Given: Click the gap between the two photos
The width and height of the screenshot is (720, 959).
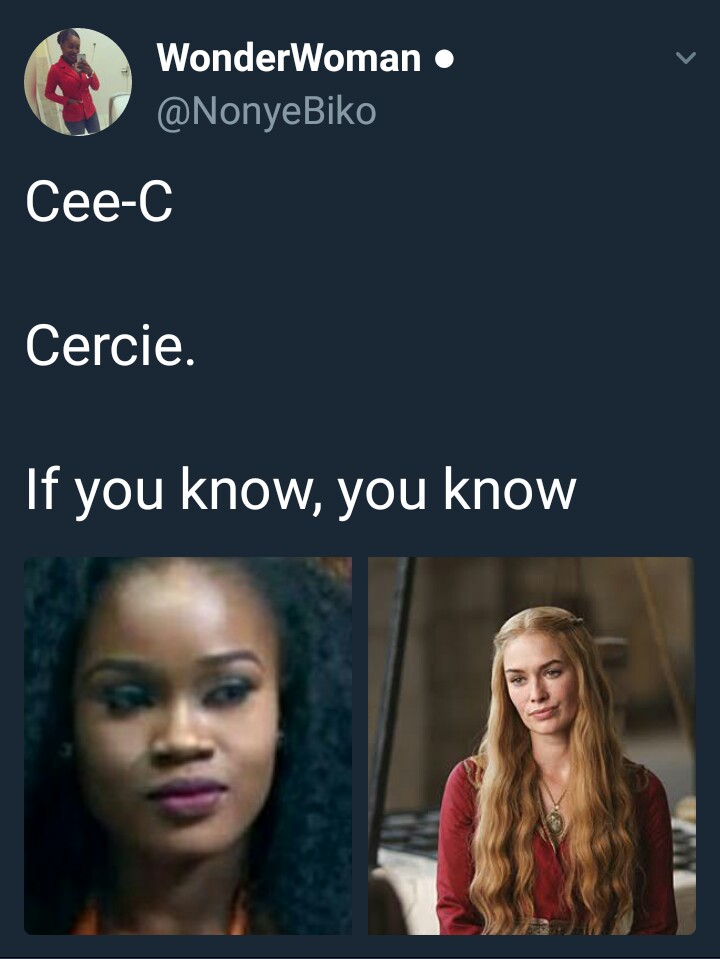Looking at the screenshot, I should [x=360, y=746].
